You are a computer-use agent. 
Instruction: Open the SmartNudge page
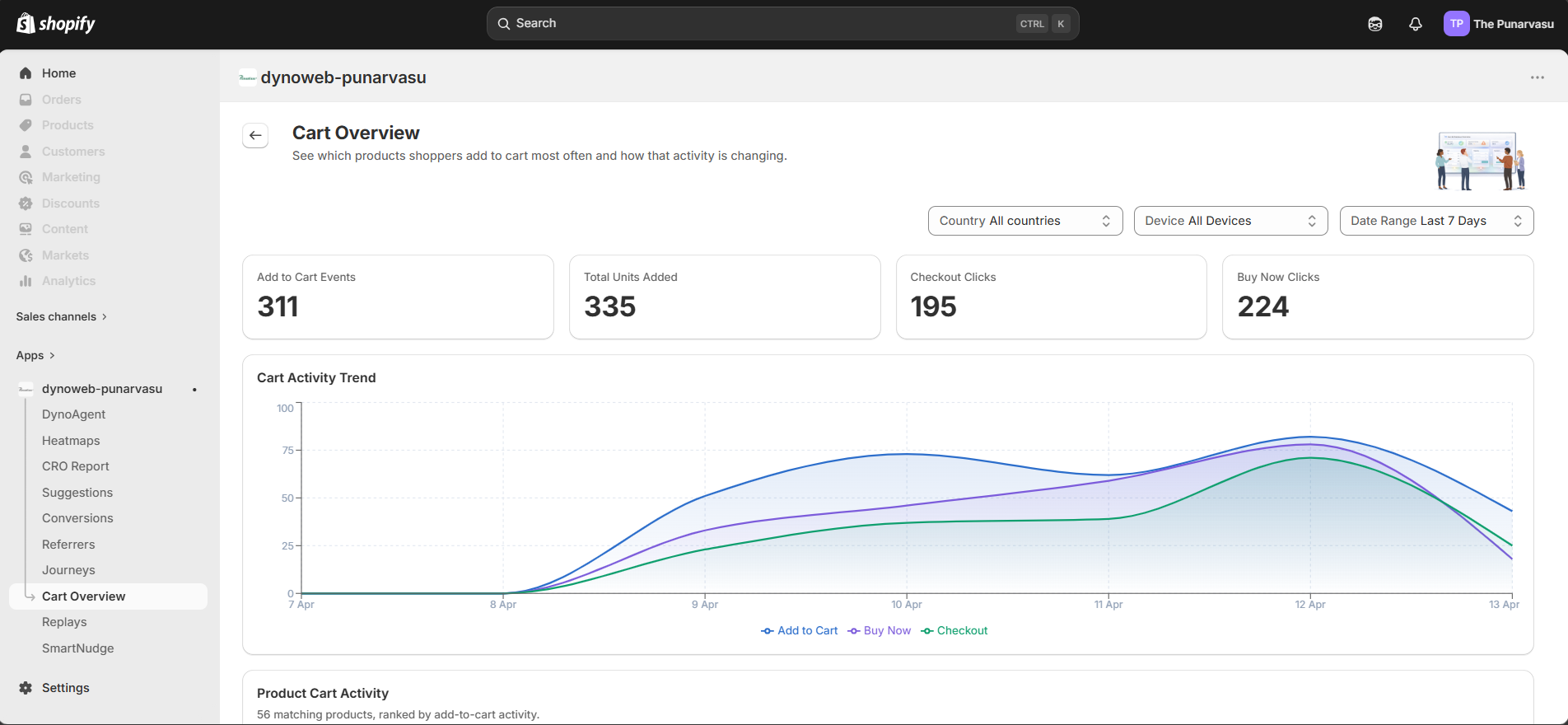coord(78,648)
